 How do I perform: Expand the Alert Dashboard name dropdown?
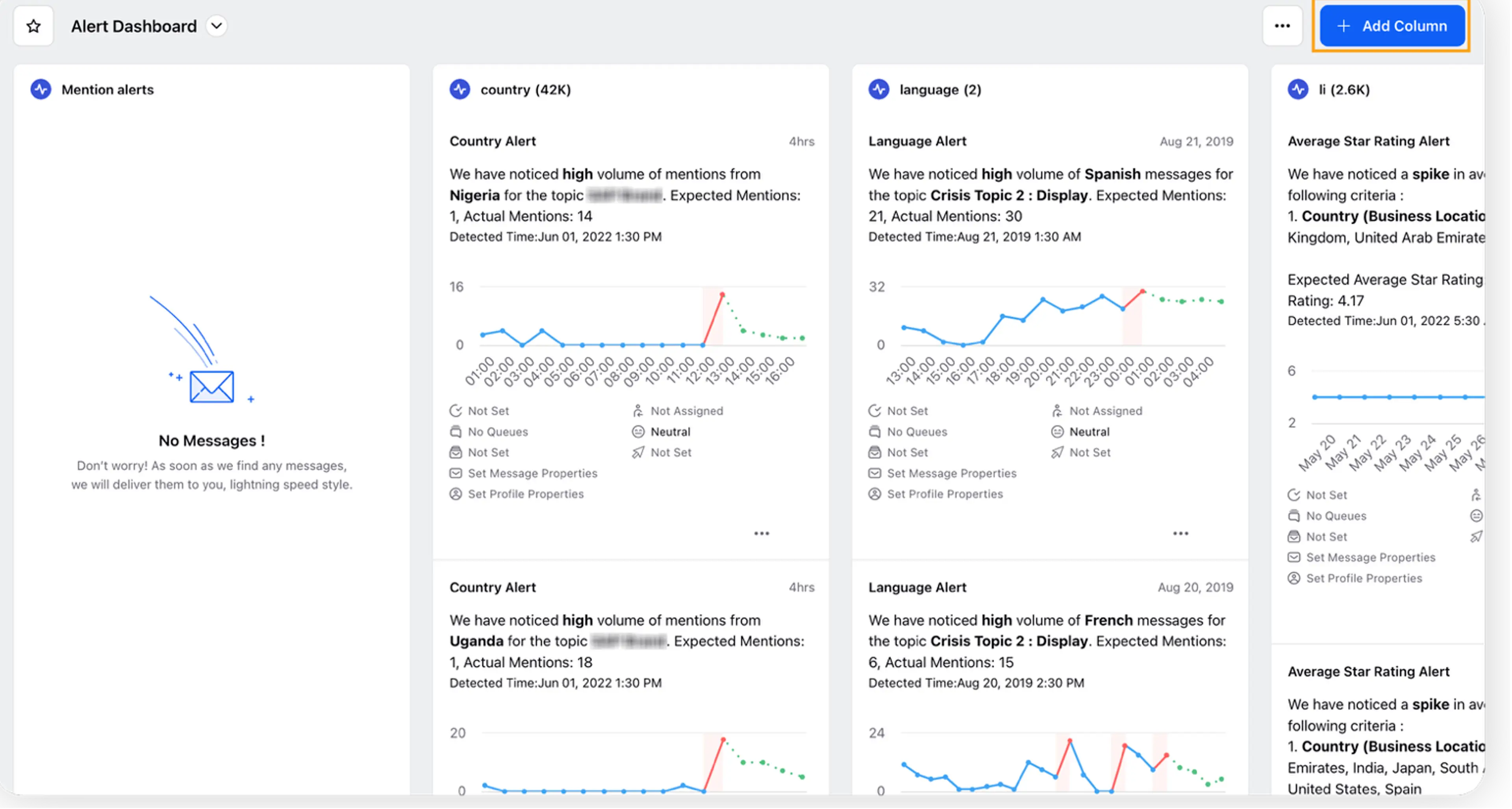(217, 26)
